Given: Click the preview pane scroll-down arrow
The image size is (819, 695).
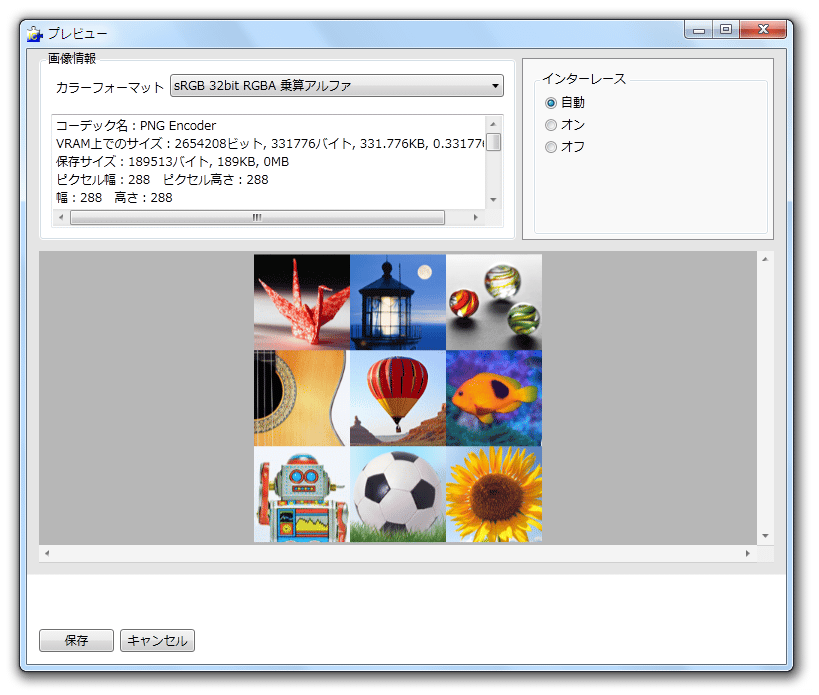Looking at the screenshot, I should 765,536.
